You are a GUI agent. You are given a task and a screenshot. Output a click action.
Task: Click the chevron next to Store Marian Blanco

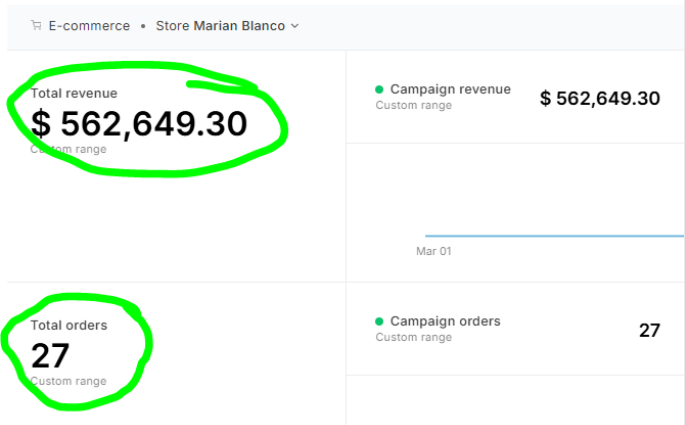[295, 26]
